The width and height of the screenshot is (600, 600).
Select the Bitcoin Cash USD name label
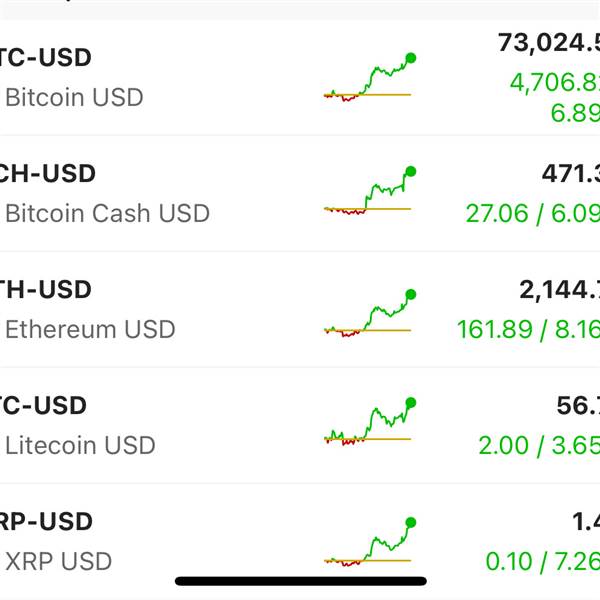click(x=107, y=213)
